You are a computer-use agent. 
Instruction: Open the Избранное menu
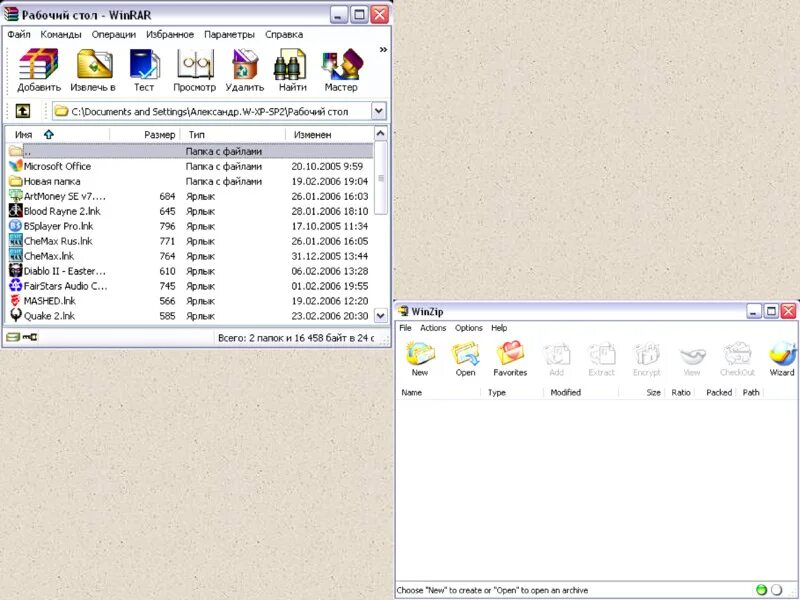click(170, 34)
